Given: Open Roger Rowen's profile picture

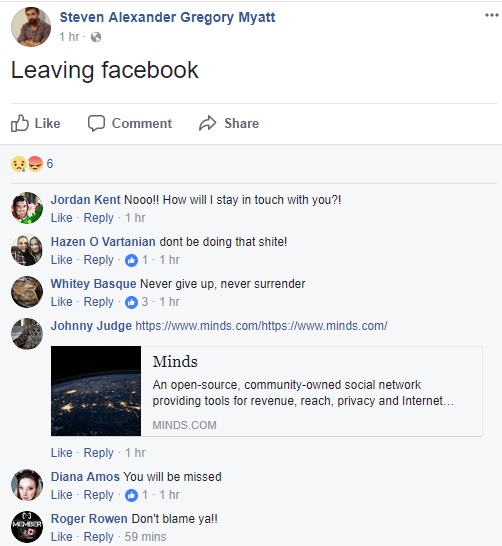Looking at the screenshot, I should [x=27, y=527].
